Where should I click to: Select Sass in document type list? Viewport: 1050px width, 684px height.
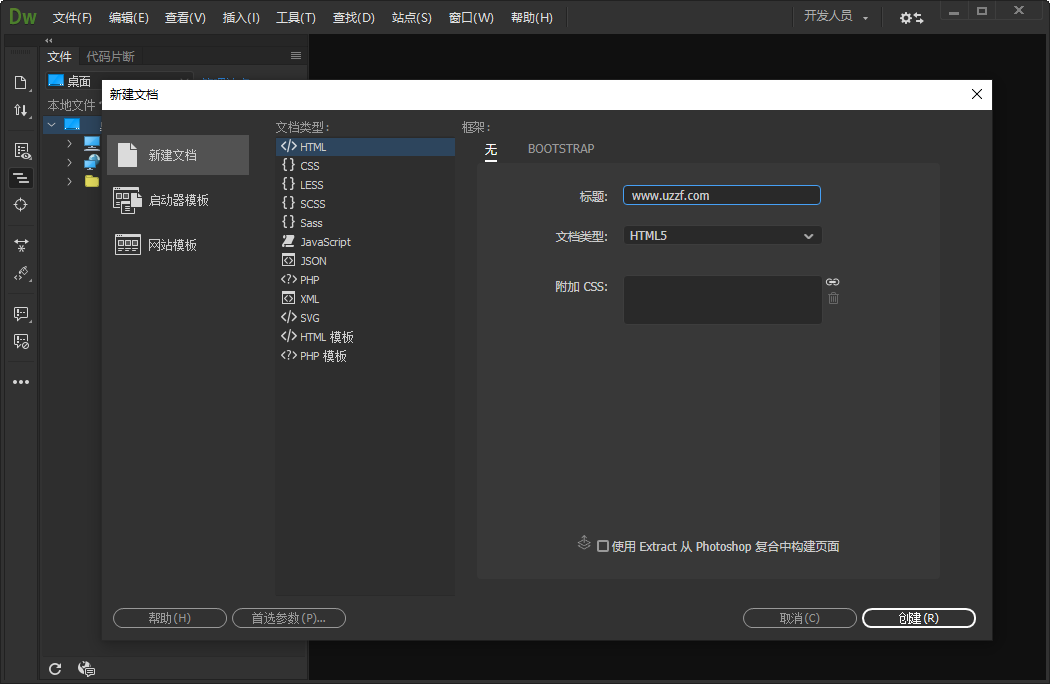366,223
